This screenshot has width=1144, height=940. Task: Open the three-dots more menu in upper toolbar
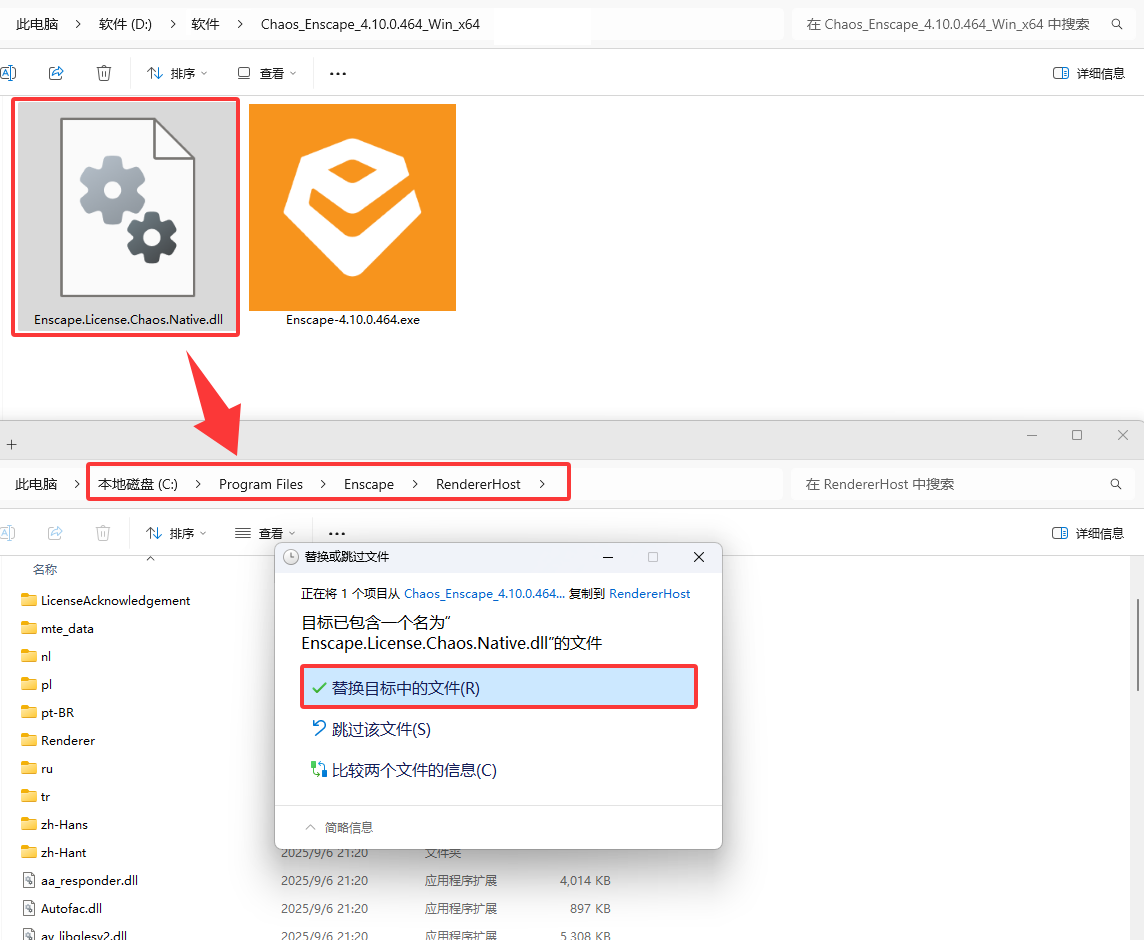point(338,74)
